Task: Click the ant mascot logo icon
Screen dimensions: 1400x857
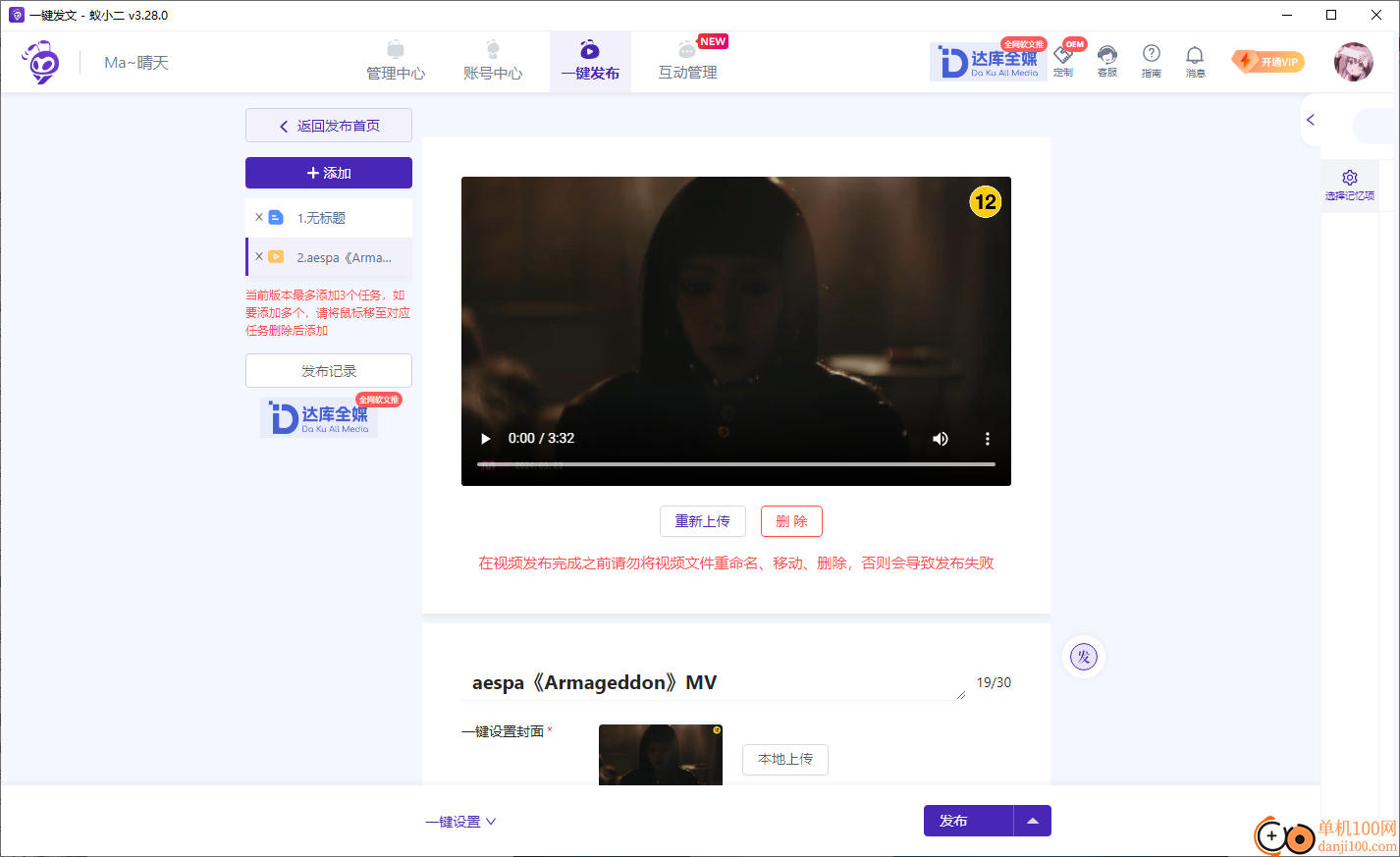Action: pyautogui.click(x=41, y=62)
